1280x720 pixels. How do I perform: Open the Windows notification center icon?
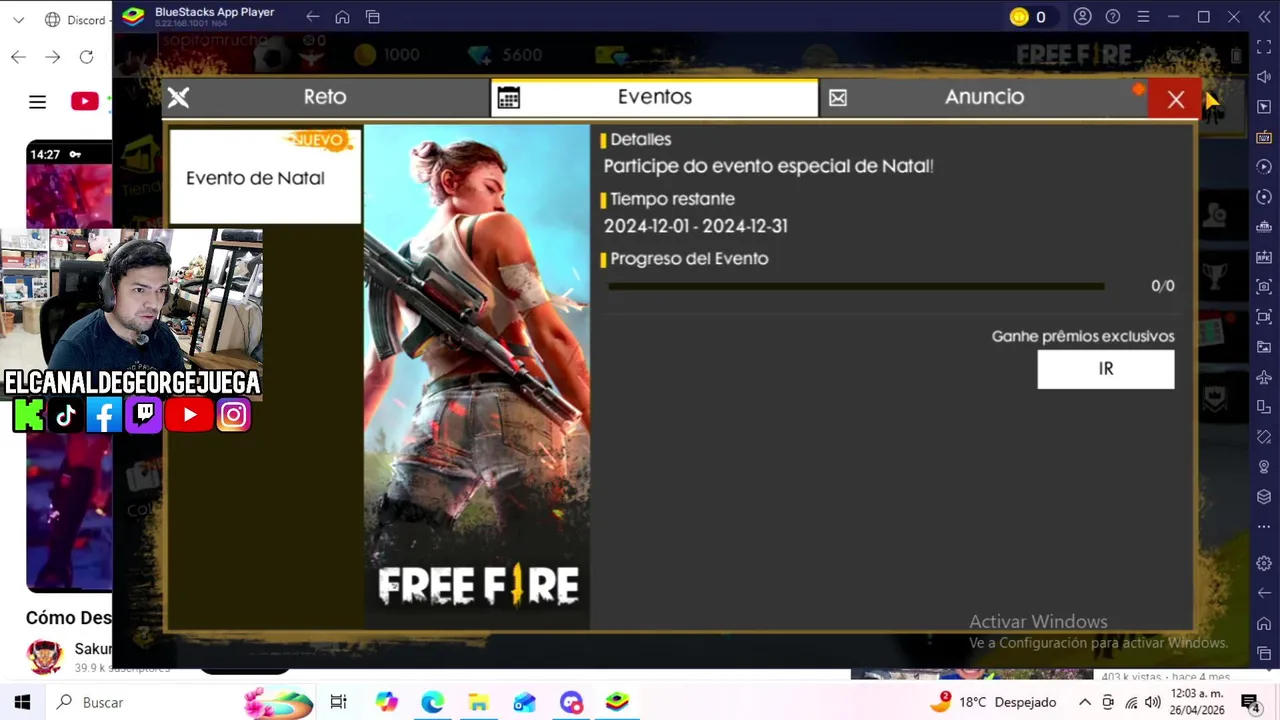pos(1249,702)
